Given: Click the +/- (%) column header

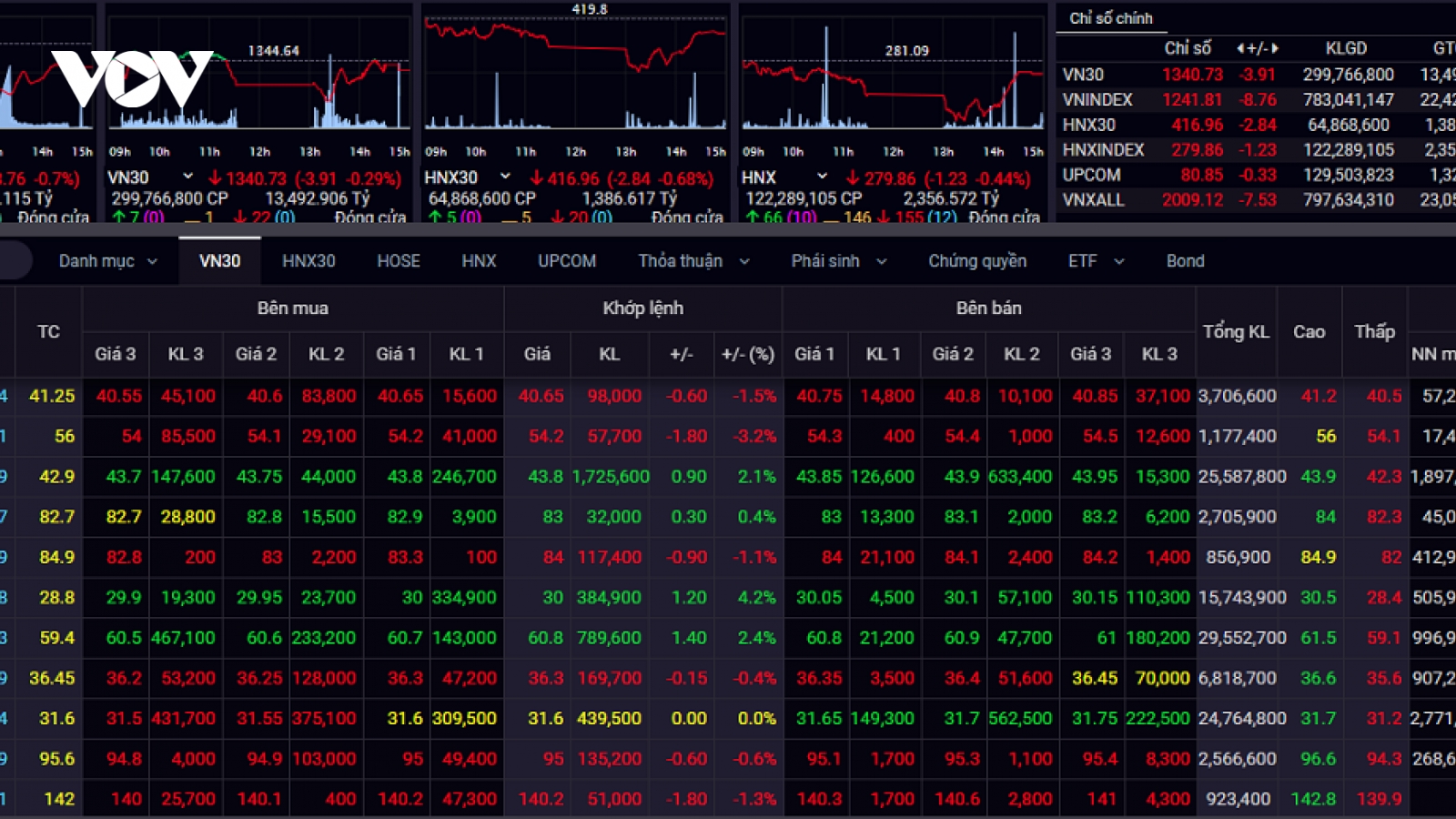Looking at the screenshot, I should point(748,354).
